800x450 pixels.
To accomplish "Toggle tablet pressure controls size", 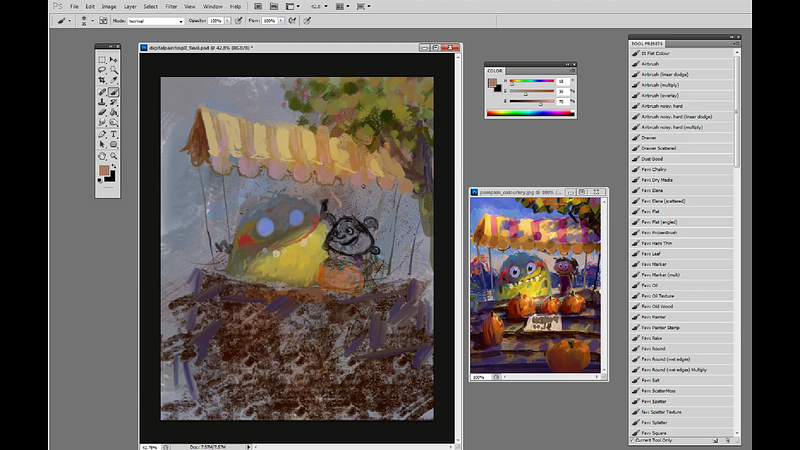I will coord(307,21).
